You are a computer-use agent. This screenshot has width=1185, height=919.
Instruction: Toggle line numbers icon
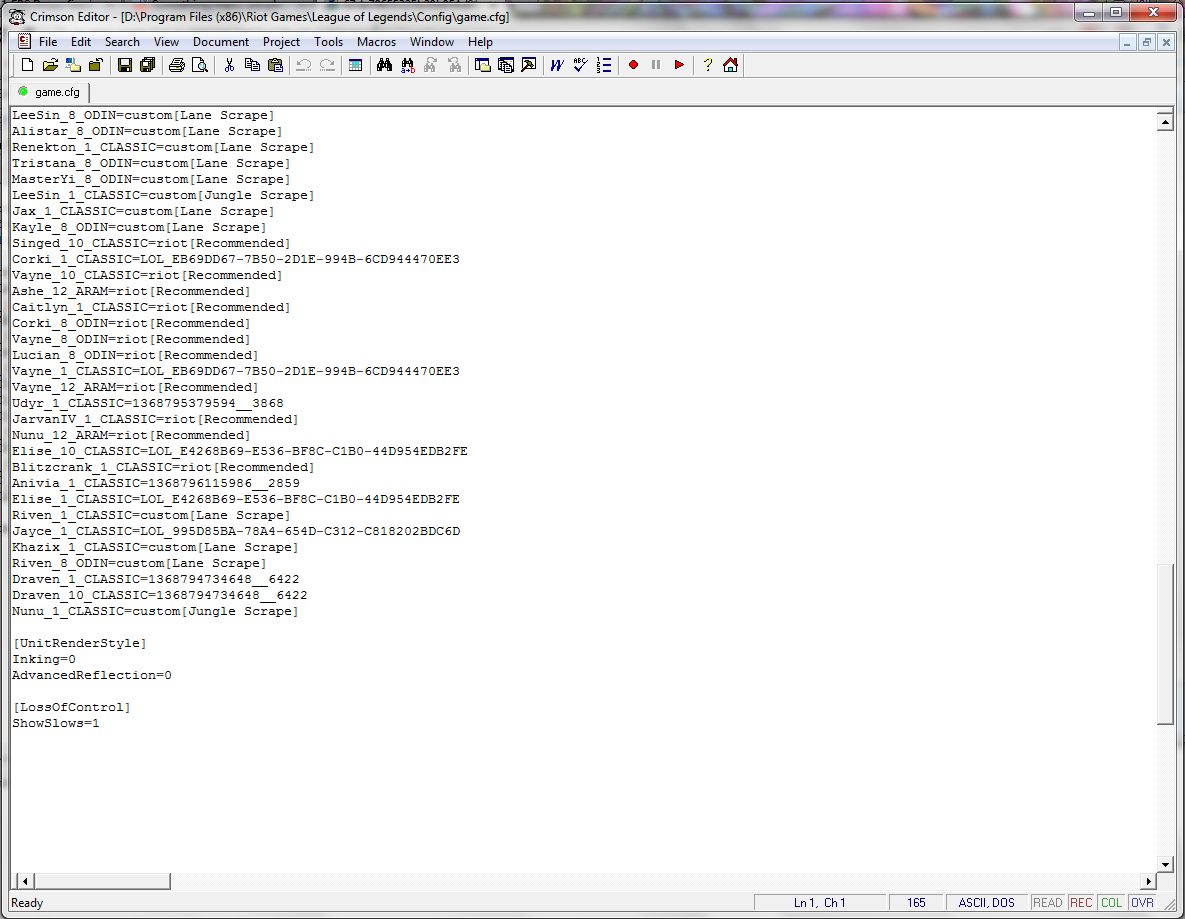pyautogui.click(x=604, y=65)
